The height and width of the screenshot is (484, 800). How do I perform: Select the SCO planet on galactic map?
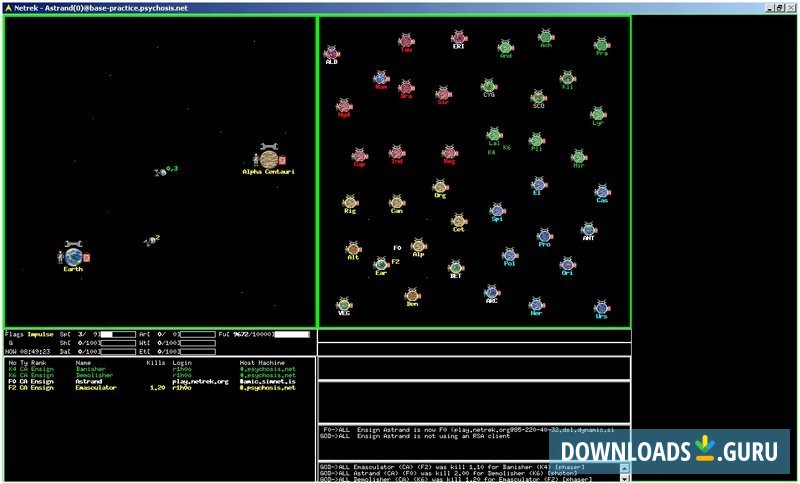538,97
